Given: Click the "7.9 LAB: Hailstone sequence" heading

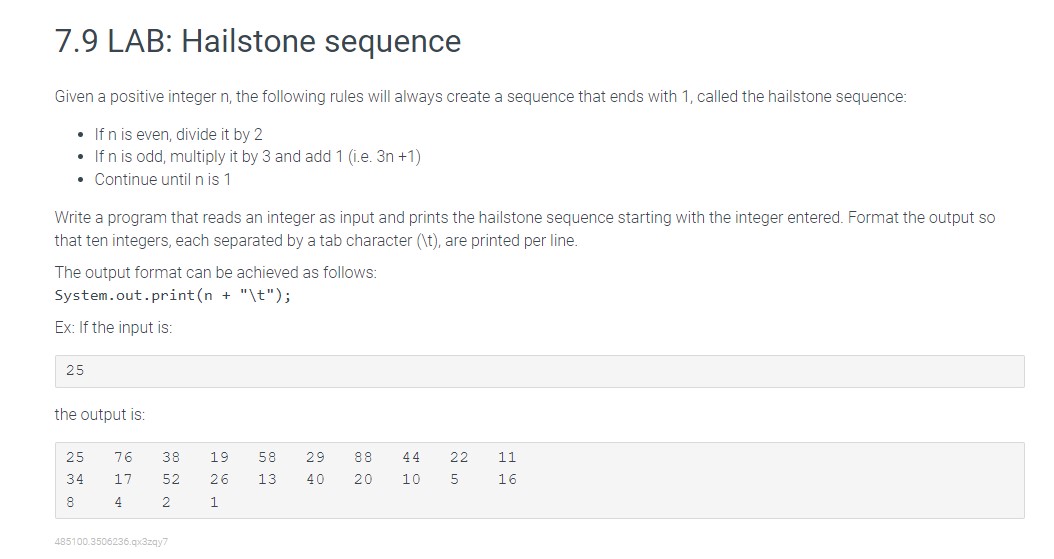Looking at the screenshot, I should pos(257,41).
